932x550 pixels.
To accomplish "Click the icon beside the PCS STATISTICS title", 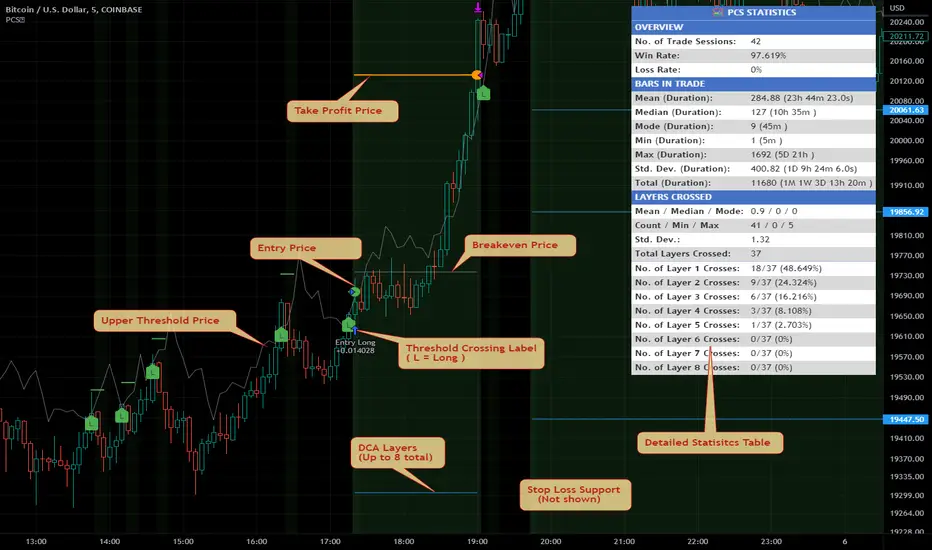I will [717, 12].
